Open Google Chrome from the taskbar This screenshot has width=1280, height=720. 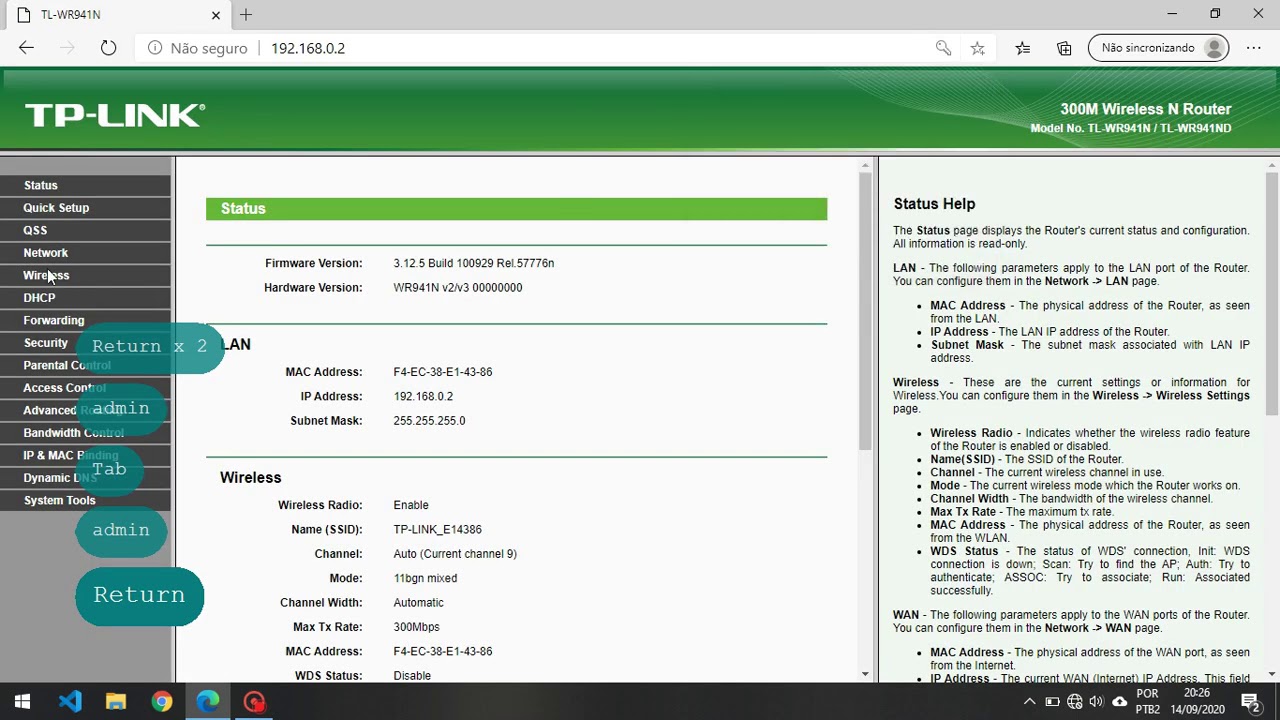click(162, 701)
